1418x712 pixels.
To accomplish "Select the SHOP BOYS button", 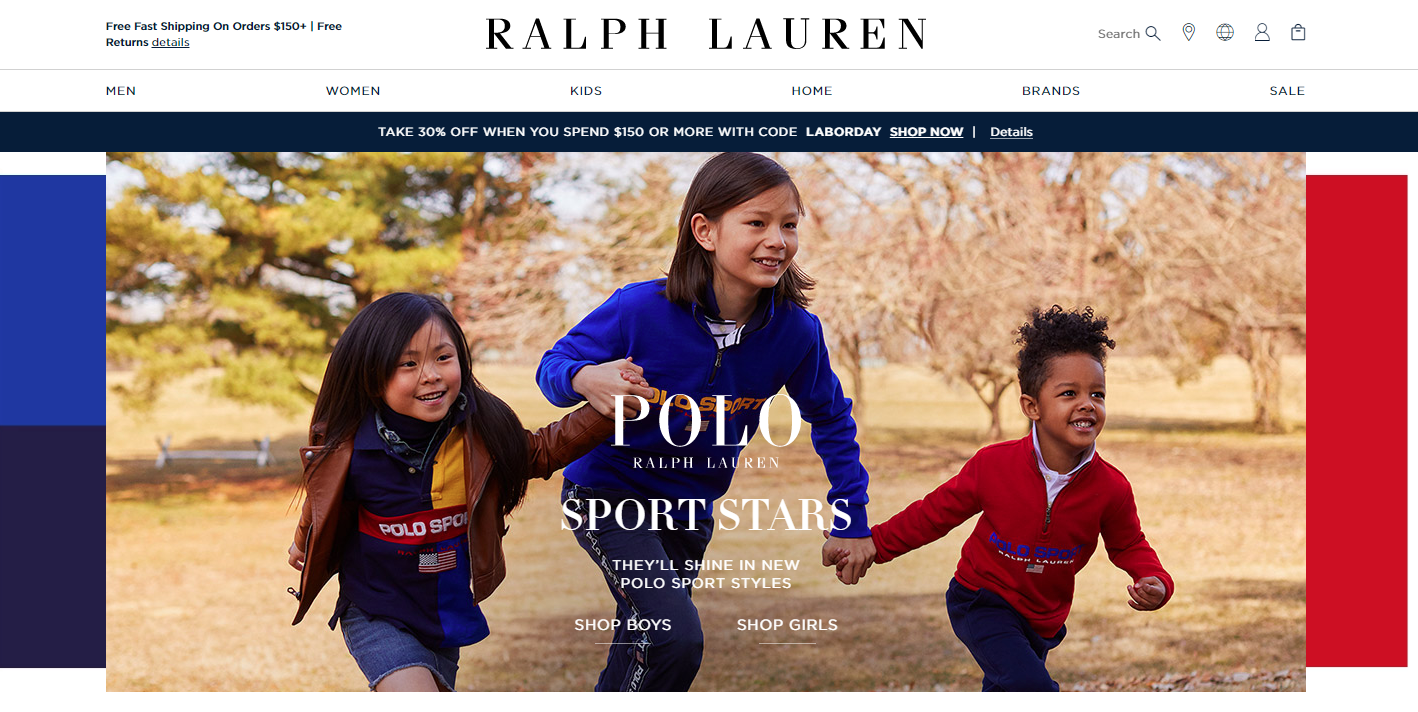I will [x=623, y=625].
